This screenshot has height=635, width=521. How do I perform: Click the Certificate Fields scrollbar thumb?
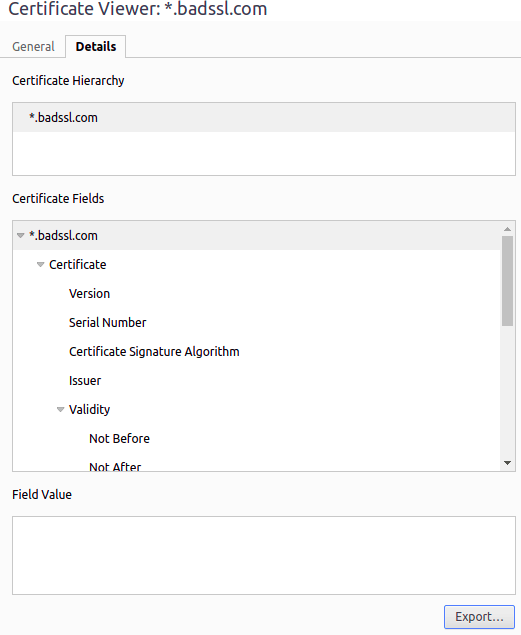point(507,281)
